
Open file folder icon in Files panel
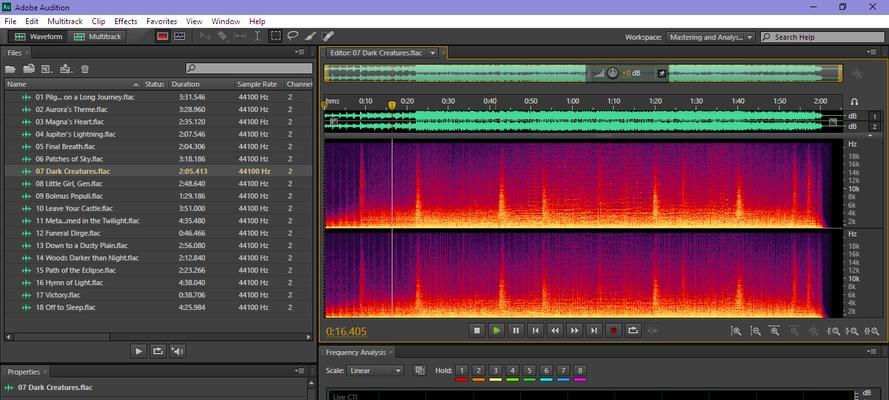(10, 69)
